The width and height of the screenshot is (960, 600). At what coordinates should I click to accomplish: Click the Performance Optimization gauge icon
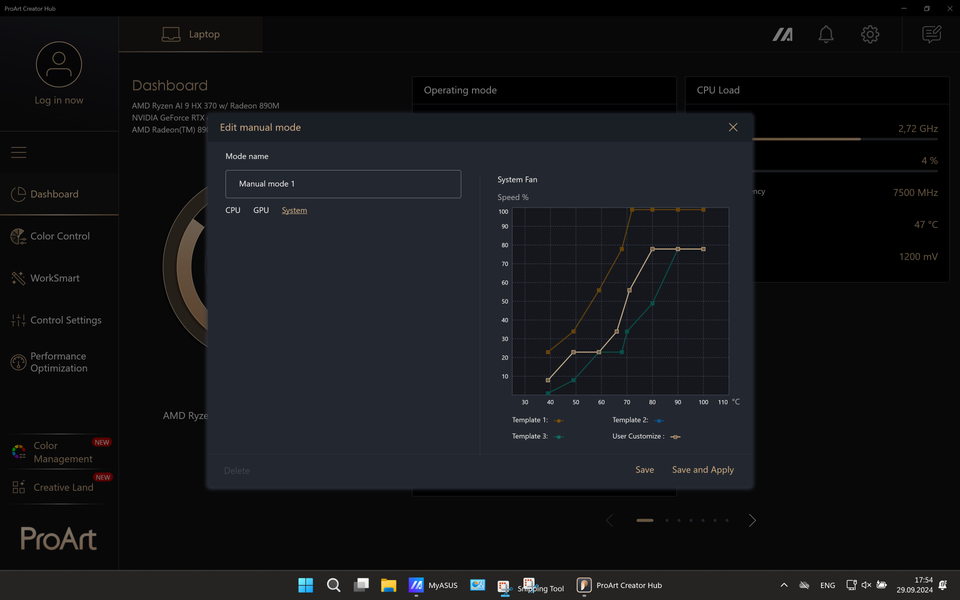click(18, 362)
